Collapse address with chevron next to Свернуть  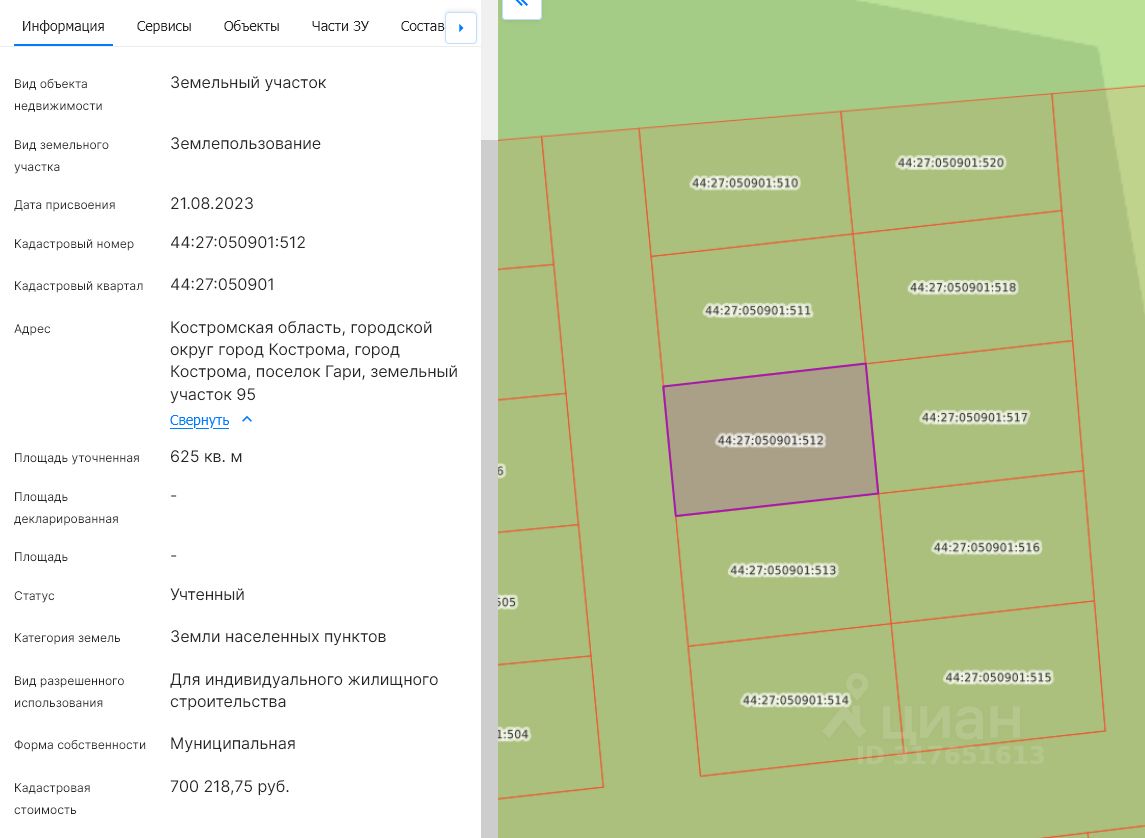tap(247, 420)
